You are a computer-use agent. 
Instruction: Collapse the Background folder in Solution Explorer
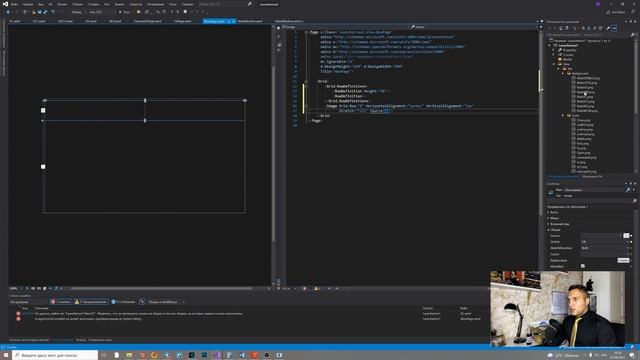point(563,73)
